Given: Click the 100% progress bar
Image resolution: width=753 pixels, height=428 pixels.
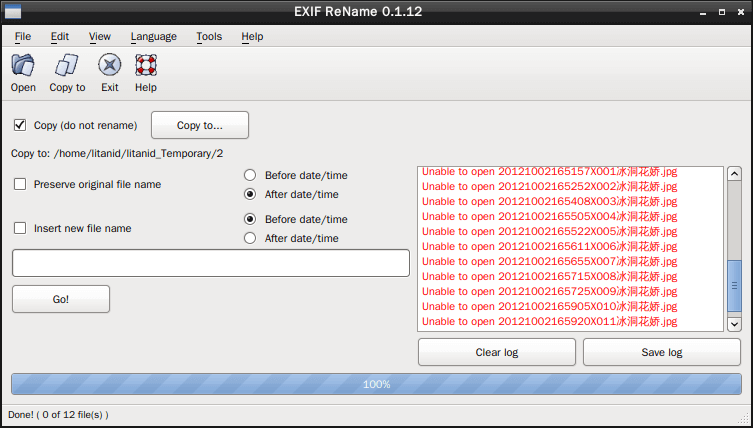Looking at the screenshot, I should [376, 384].
